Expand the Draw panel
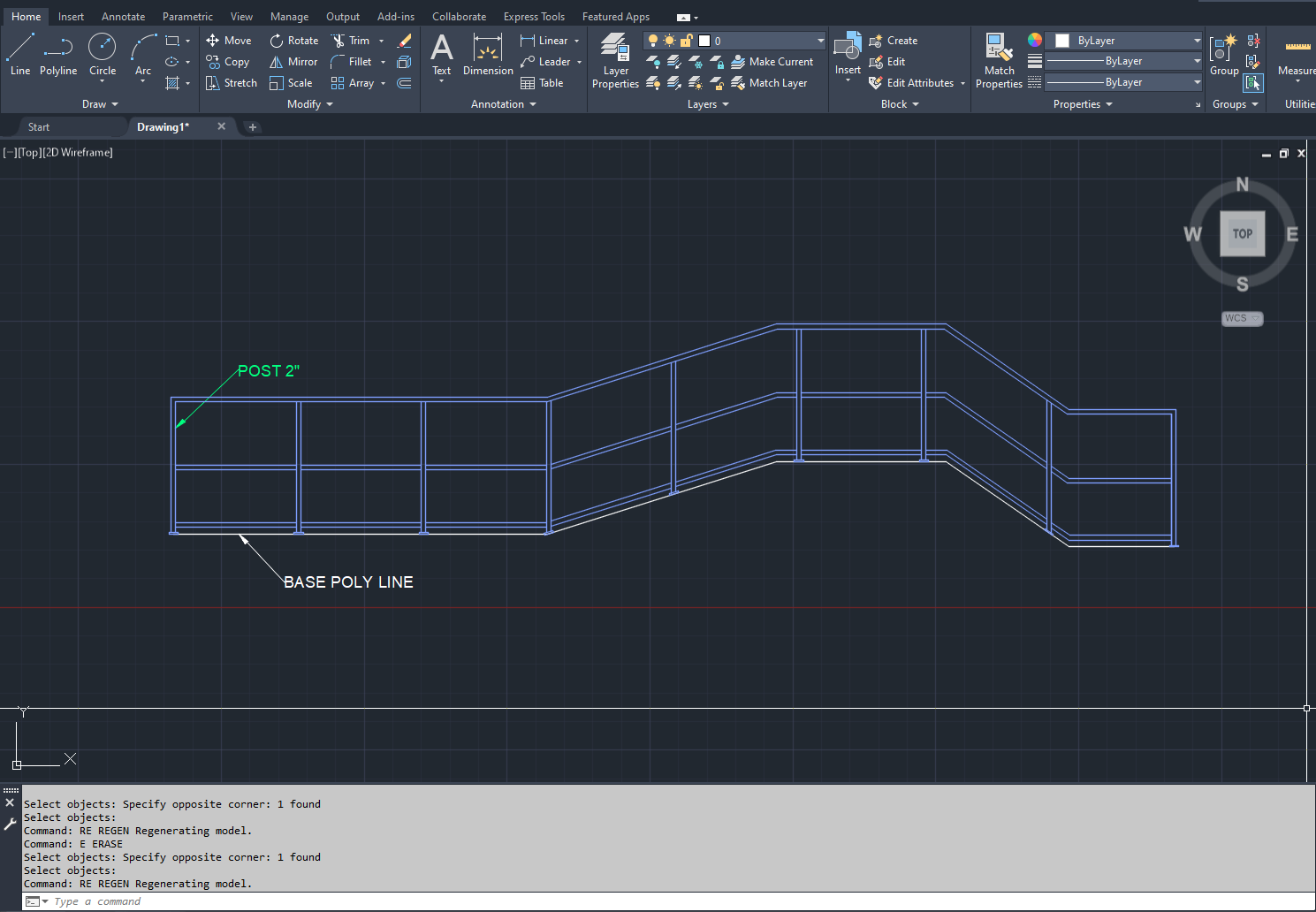 coord(100,104)
